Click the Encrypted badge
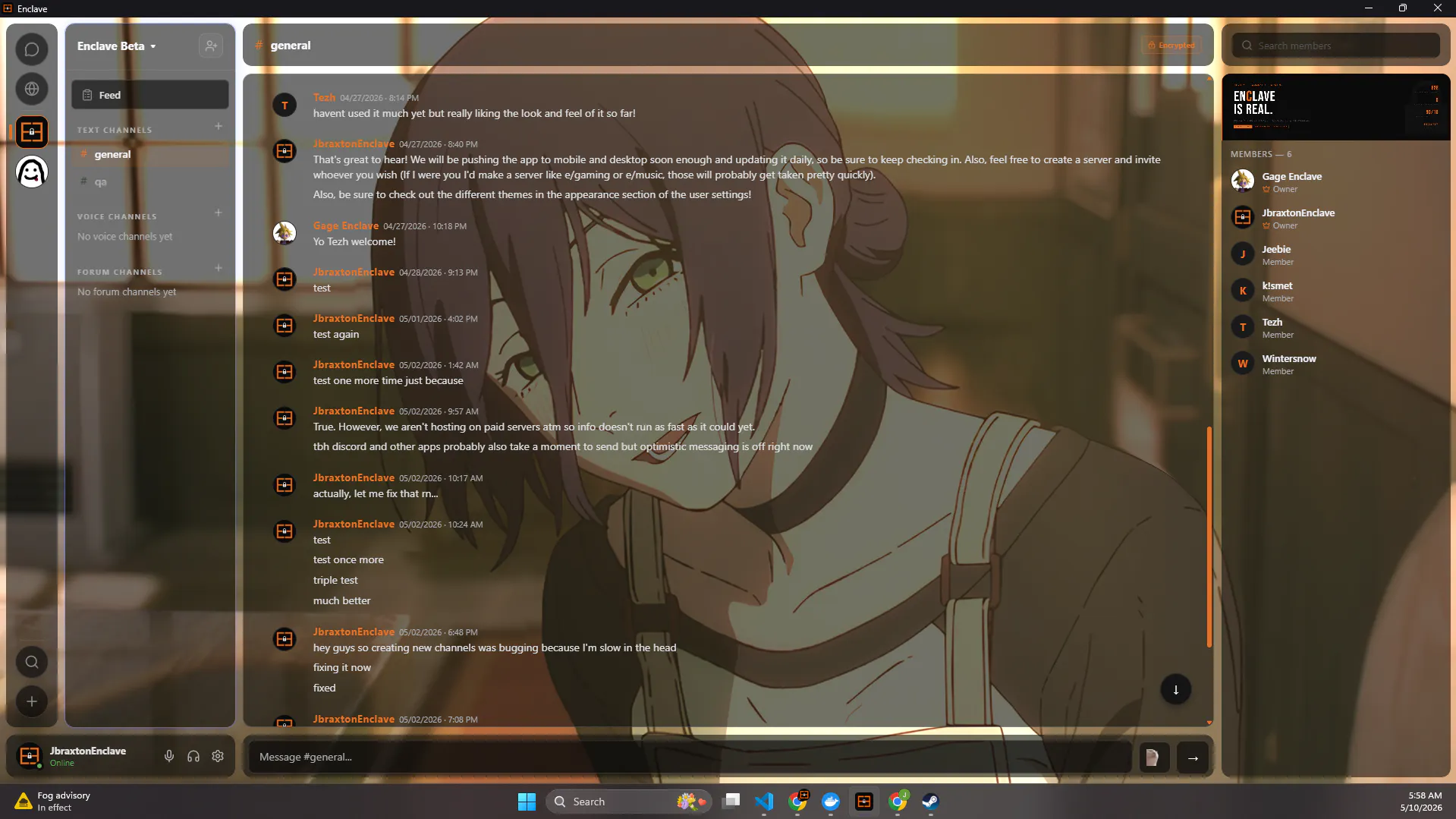The image size is (1456, 819). [1171, 46]
